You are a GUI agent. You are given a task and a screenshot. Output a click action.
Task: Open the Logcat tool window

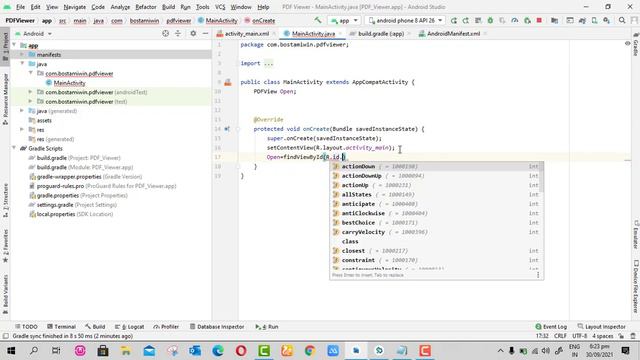[129, 327]
